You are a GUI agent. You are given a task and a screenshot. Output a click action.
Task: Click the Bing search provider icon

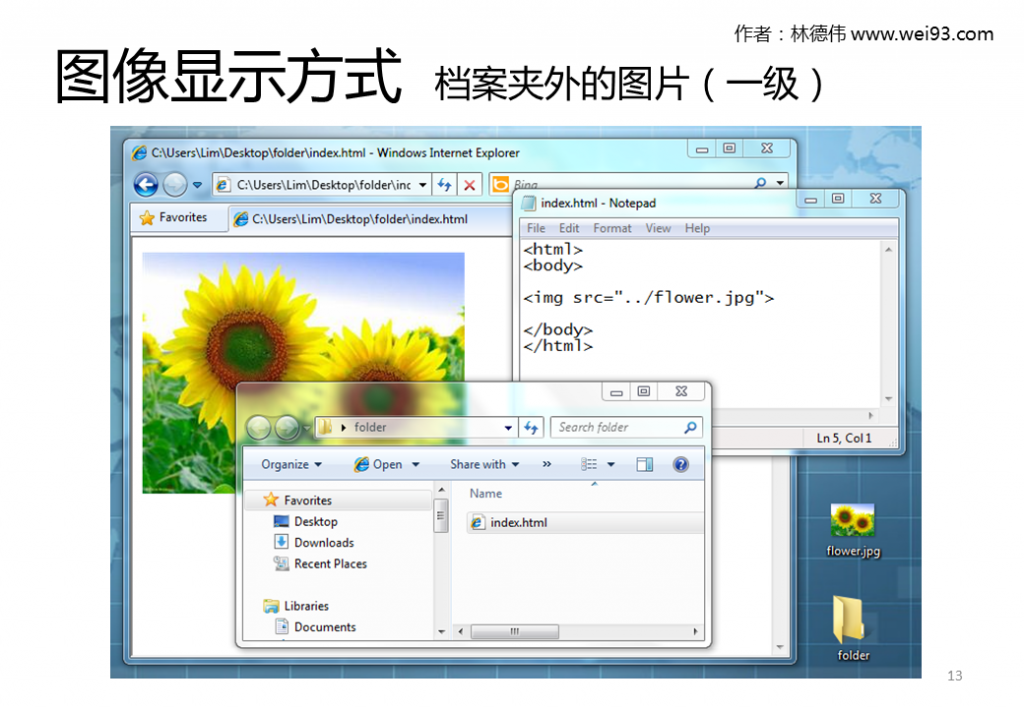[x=500, y=185]
